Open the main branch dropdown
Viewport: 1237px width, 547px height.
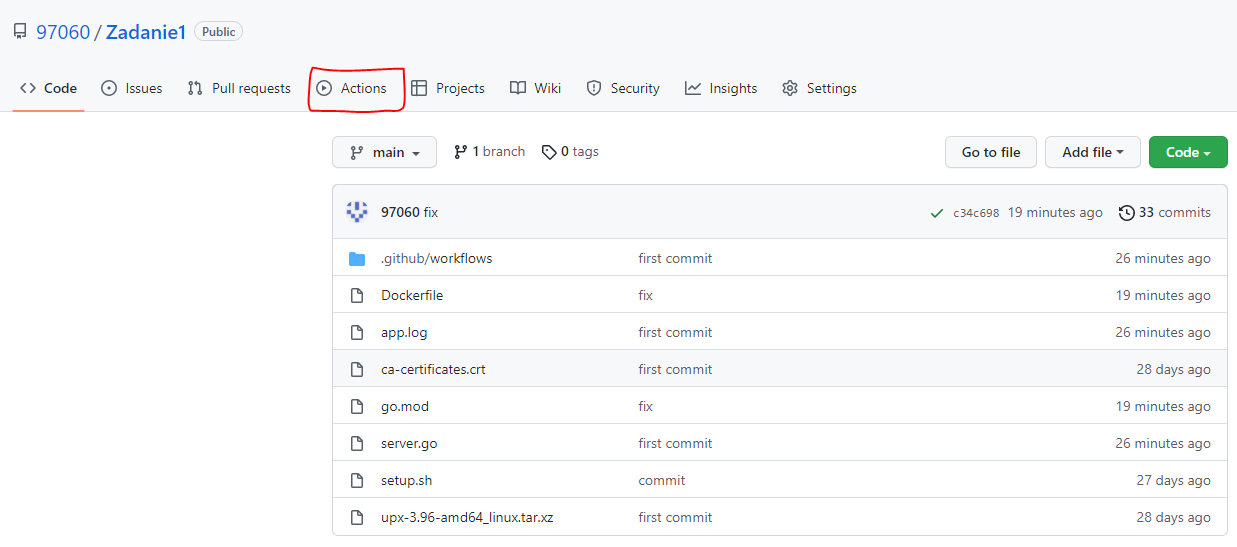384,152
